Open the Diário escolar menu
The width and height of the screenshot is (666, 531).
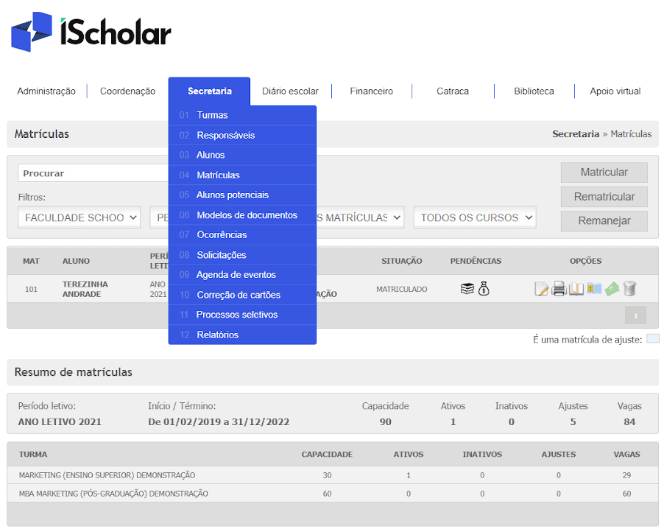click(x=290, y=91)
